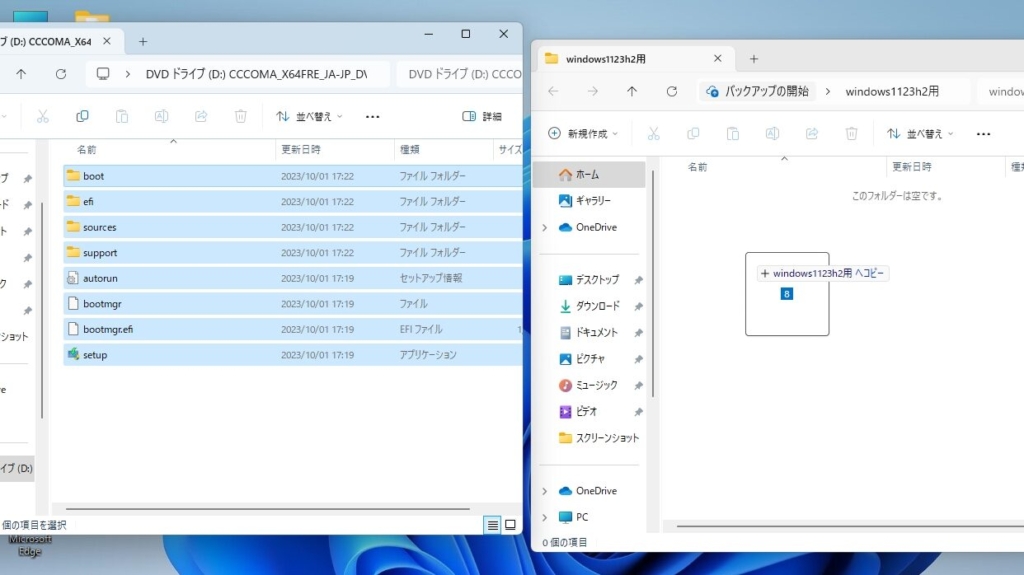
Task: Close the CCCOMA_X64 tab
Action: coord(107,41)
